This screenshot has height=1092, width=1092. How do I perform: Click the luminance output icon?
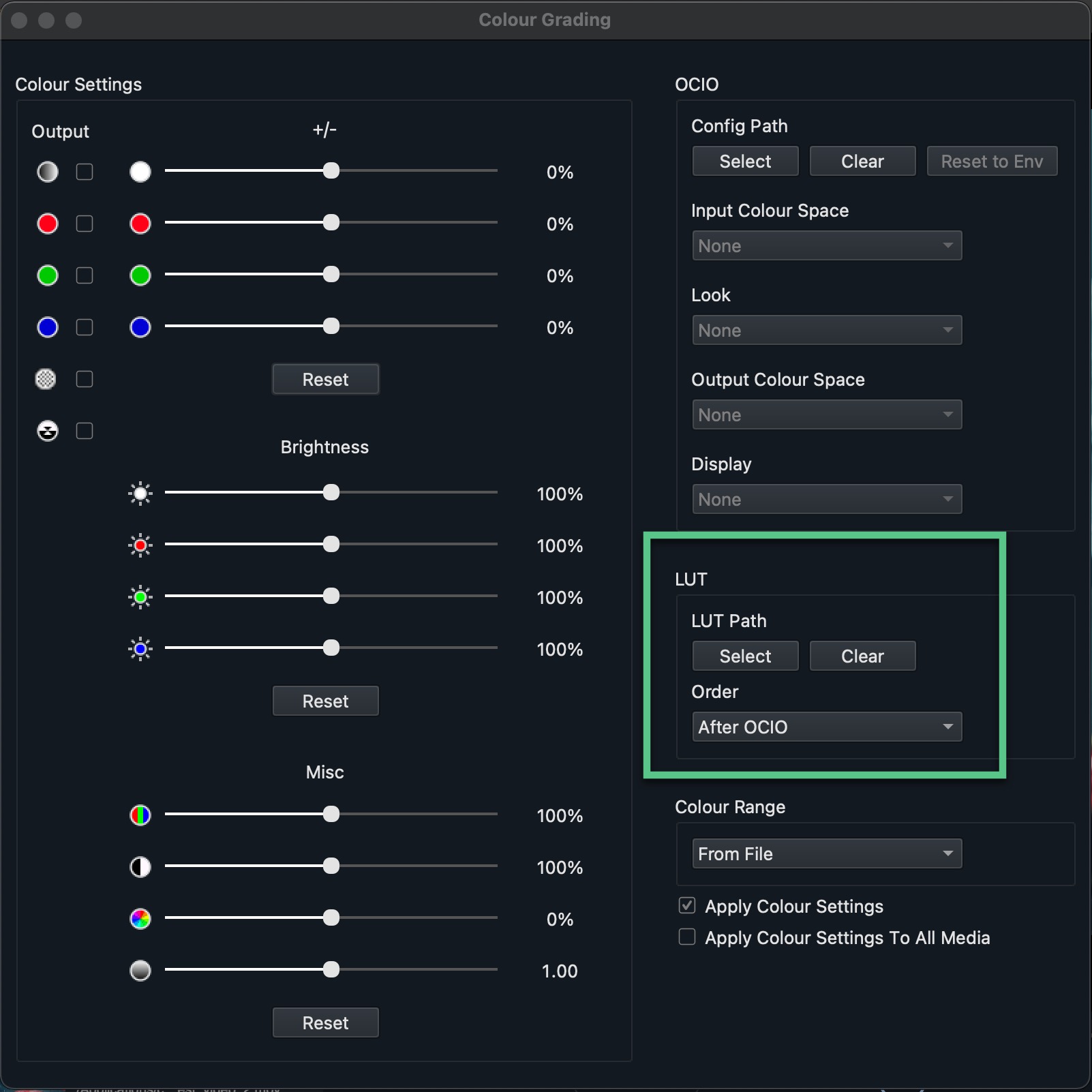[x=47, y=172]
